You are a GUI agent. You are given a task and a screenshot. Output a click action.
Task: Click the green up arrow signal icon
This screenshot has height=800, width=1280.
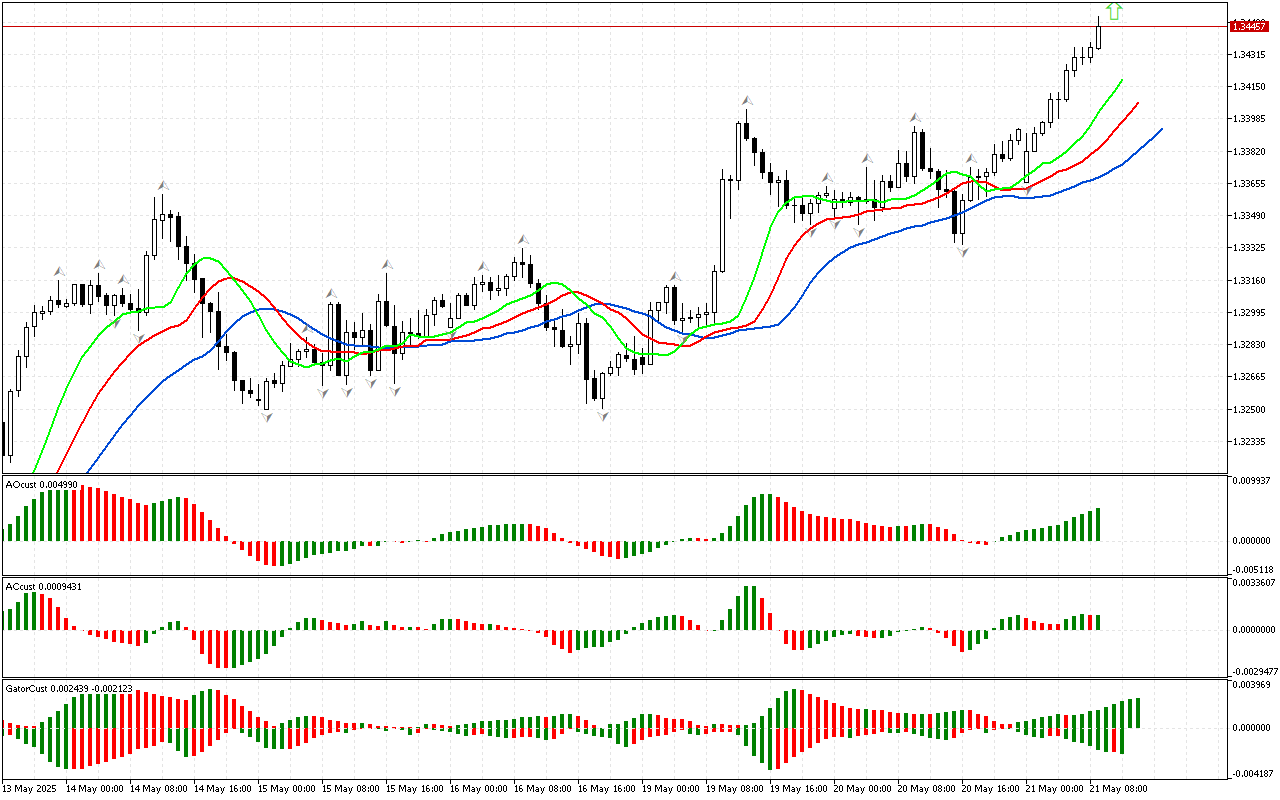point(1114,11)
